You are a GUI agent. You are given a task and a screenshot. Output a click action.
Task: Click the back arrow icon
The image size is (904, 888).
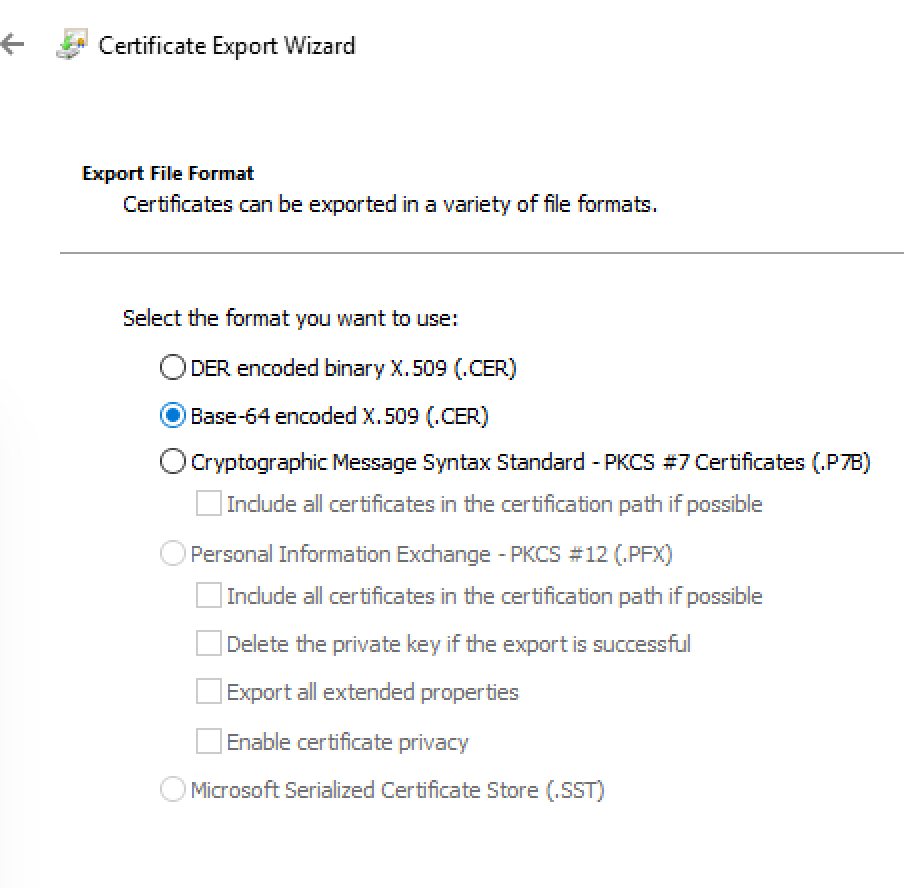click(x=13, y=44)
